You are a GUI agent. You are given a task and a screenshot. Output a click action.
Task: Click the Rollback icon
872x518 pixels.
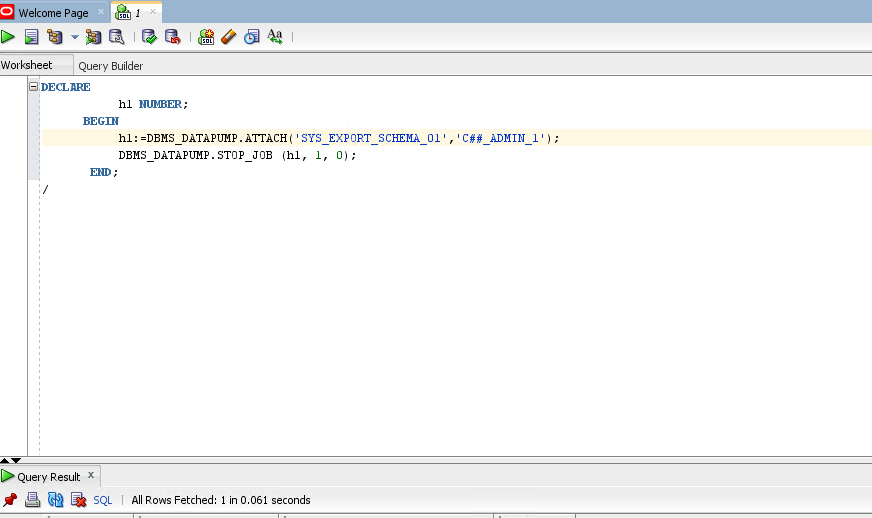pyautogui.click(x=173, y=37)
